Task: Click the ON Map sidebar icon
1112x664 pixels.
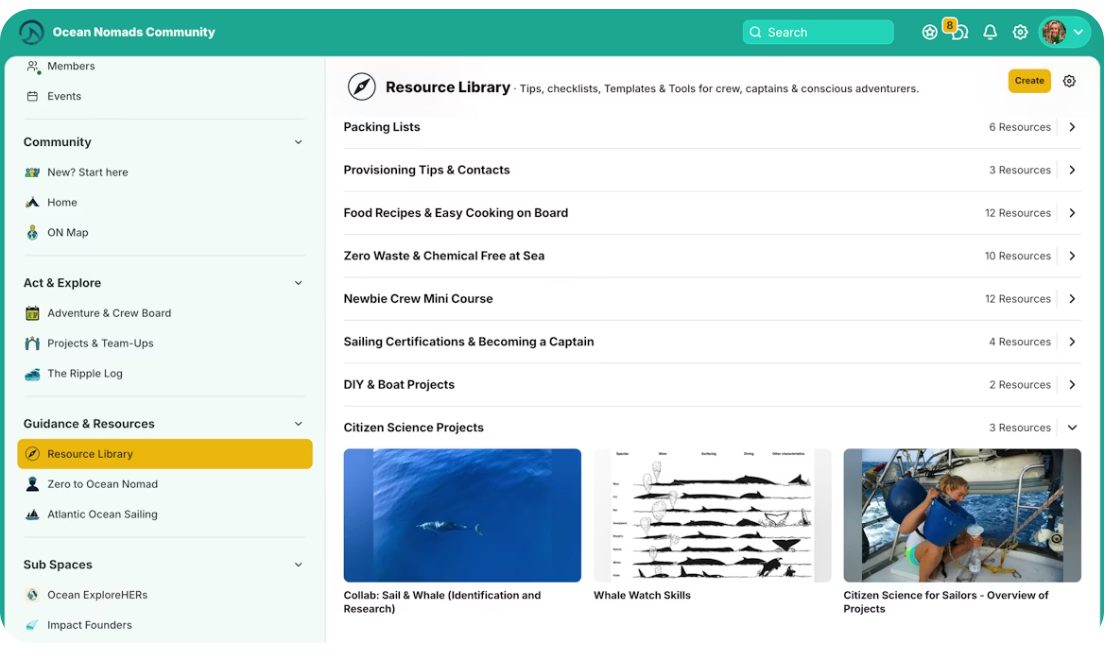Action: (x=33, y=232)
